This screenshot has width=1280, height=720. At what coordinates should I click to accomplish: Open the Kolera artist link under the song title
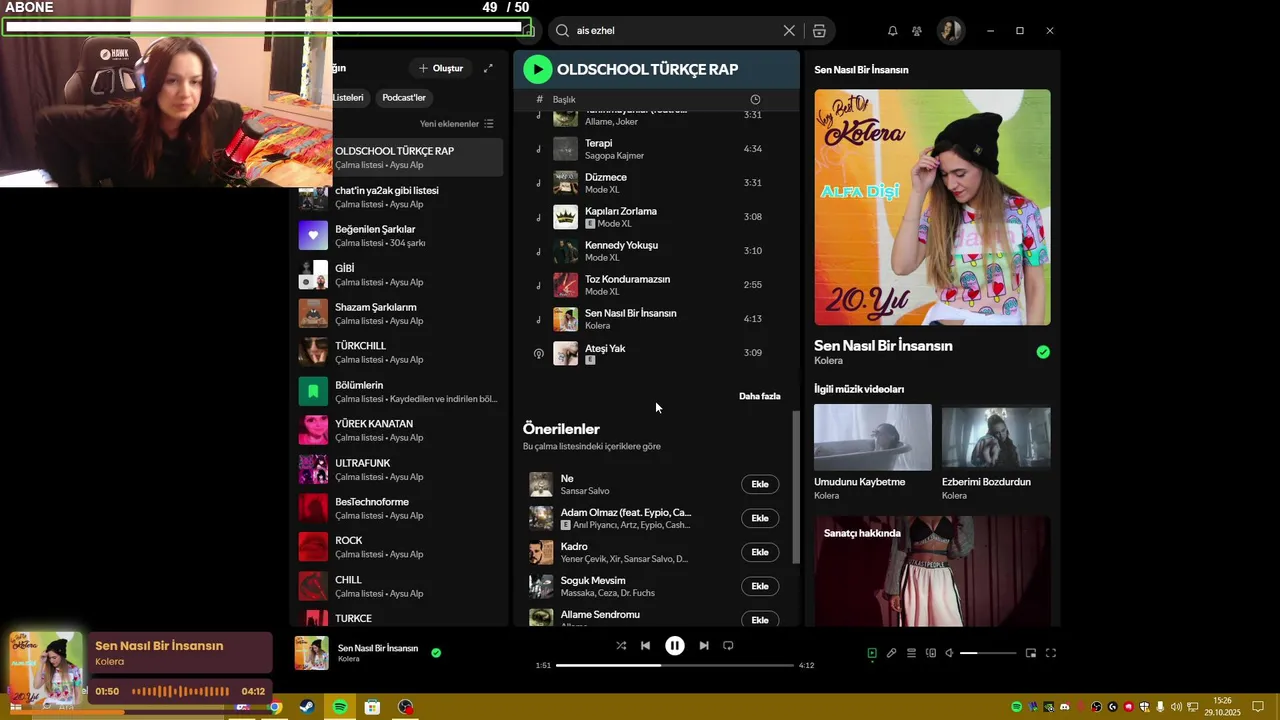point(828,360)
